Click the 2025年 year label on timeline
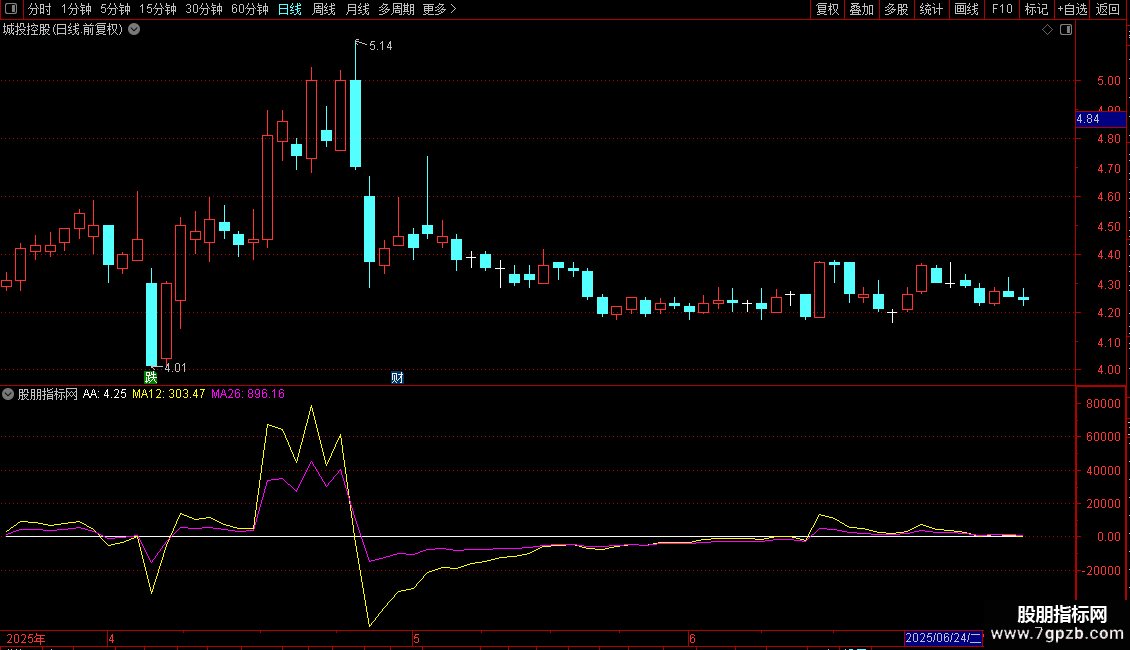This screenshot has height=650, width=1130. pyautogui.click(x=26, y=638)
